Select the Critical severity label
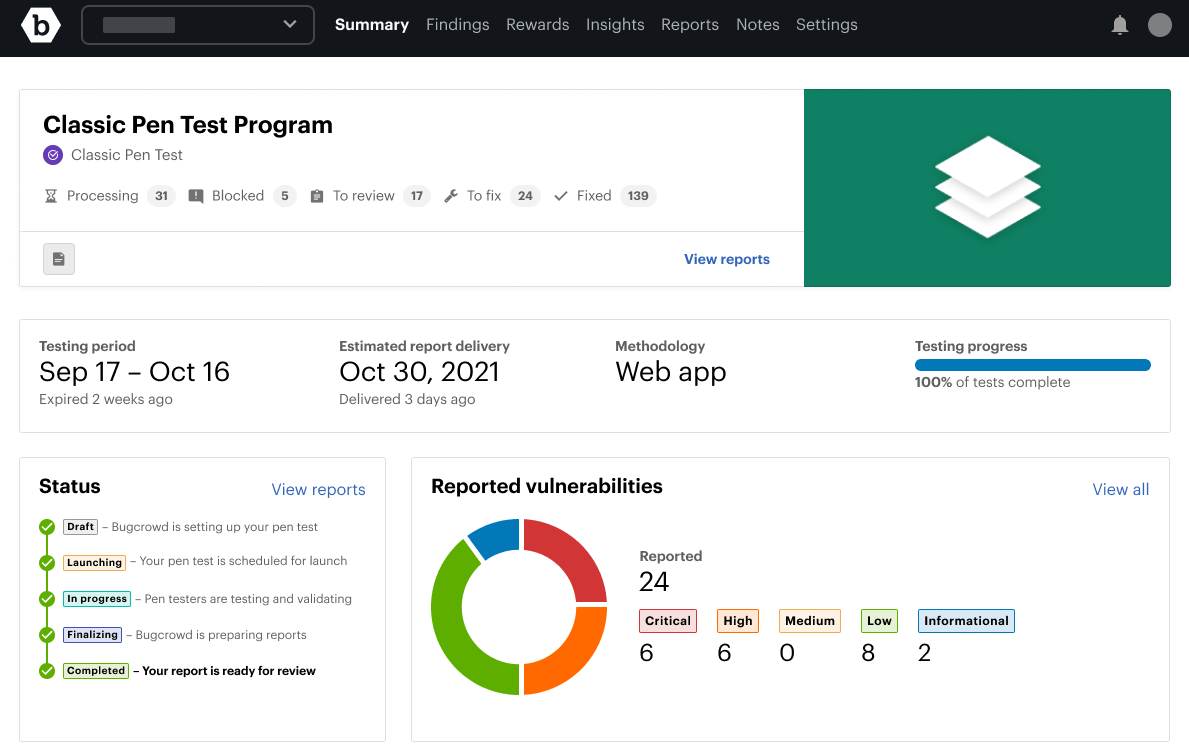The width and height of the screenshot is (1189, 751). (667, 621)
